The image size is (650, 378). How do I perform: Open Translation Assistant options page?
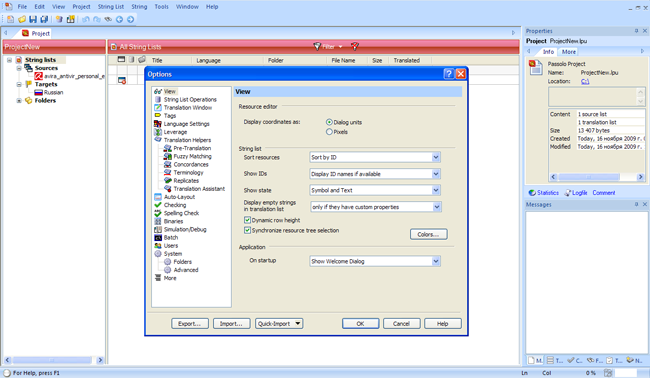coord(199,189)
